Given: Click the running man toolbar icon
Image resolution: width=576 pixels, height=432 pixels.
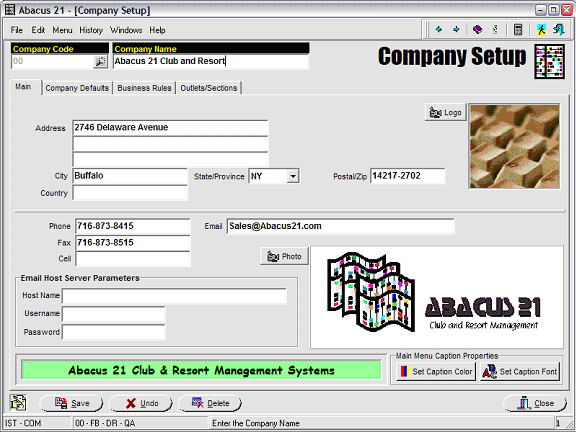Looking at the screenshot, I should tap(541, 29).
